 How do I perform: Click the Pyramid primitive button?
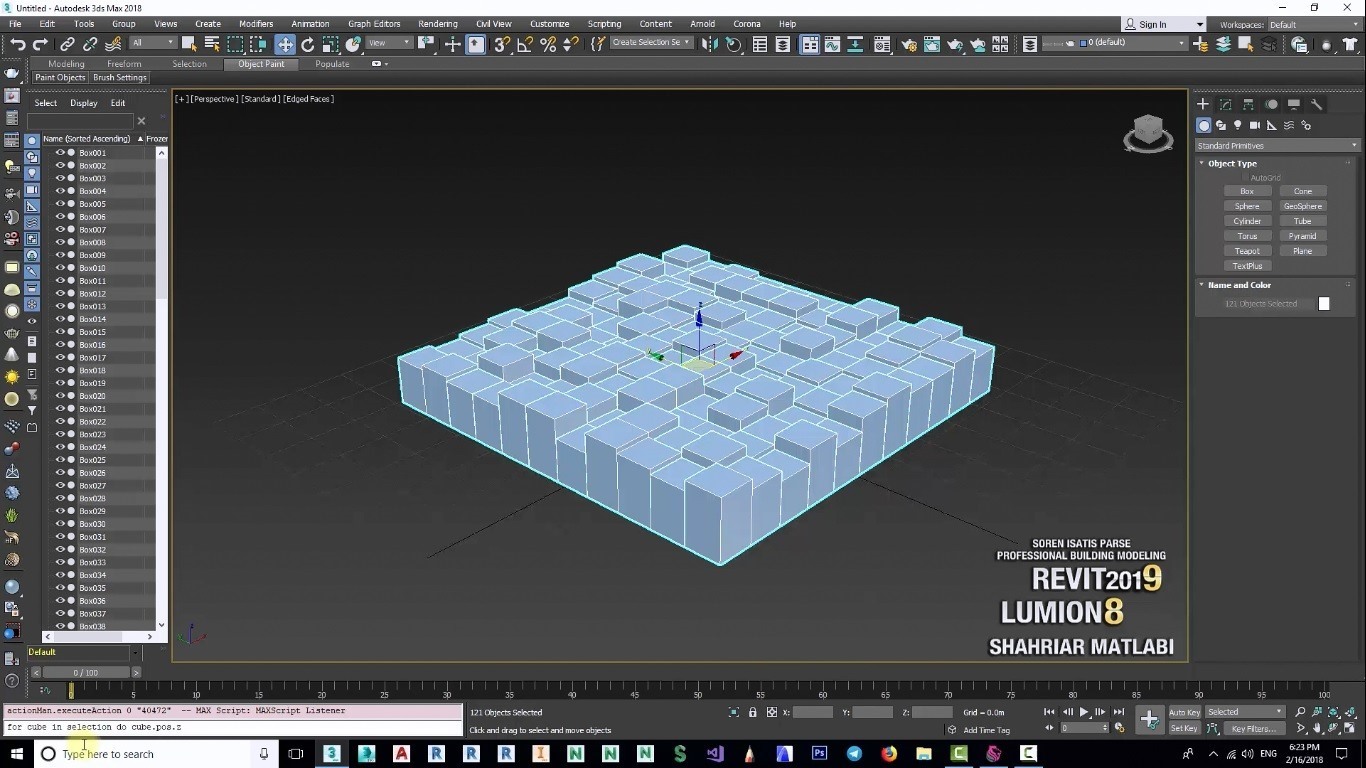pyautogui.click(x=1303, y=236)
